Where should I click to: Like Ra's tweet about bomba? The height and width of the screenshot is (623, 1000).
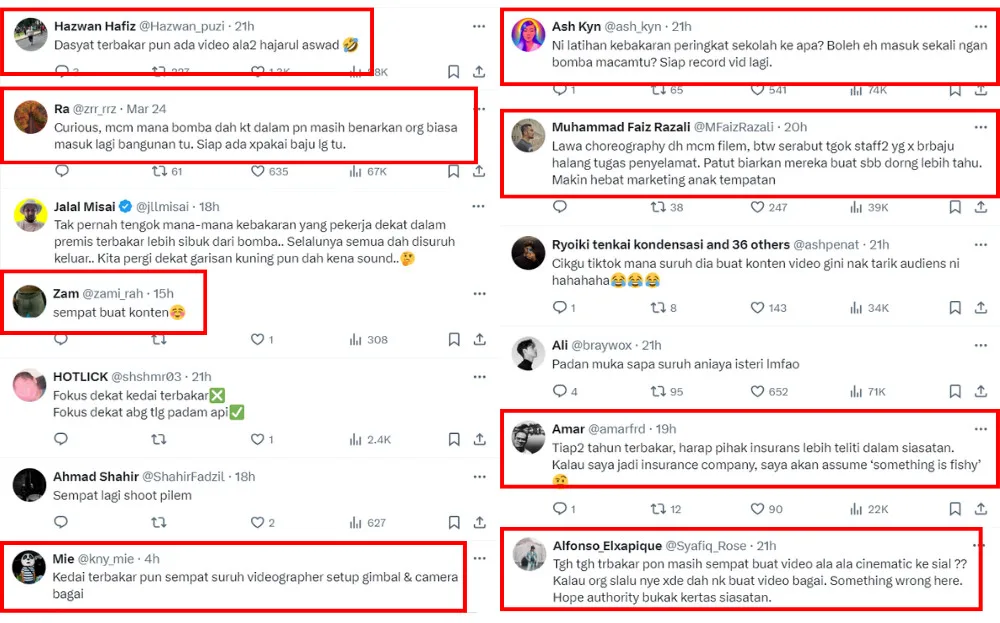coord(258,171)
